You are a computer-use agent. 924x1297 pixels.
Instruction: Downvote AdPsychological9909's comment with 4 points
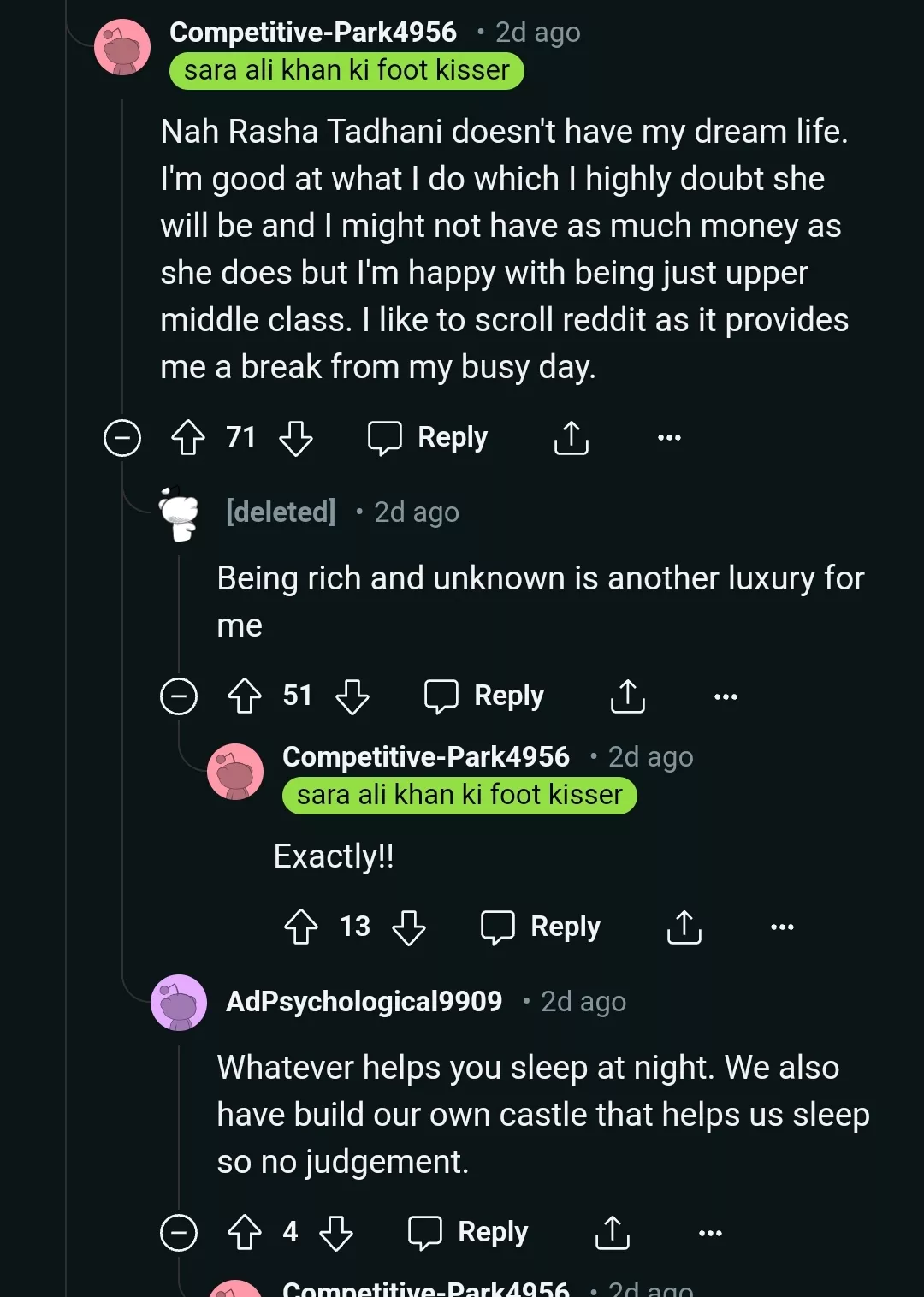tap(336, 1233)
